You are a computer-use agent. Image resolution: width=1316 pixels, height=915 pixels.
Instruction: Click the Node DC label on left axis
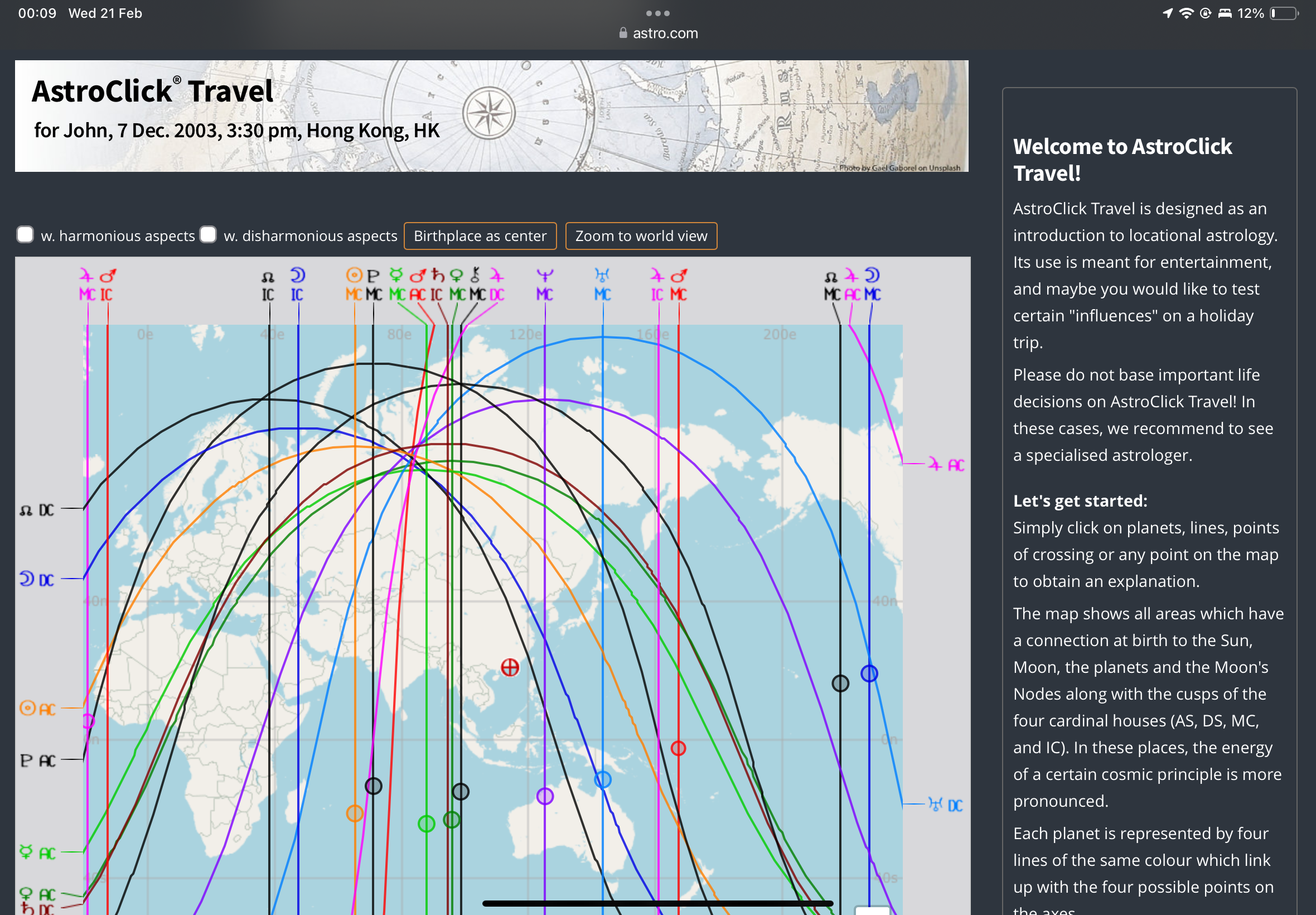[x=37, y=511]
